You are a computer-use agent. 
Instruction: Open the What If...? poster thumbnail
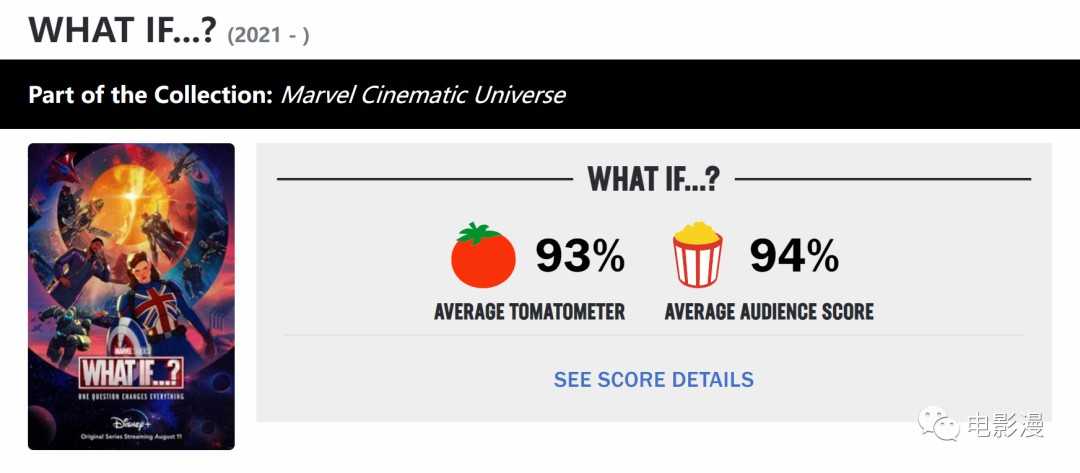tap(131, 296)
